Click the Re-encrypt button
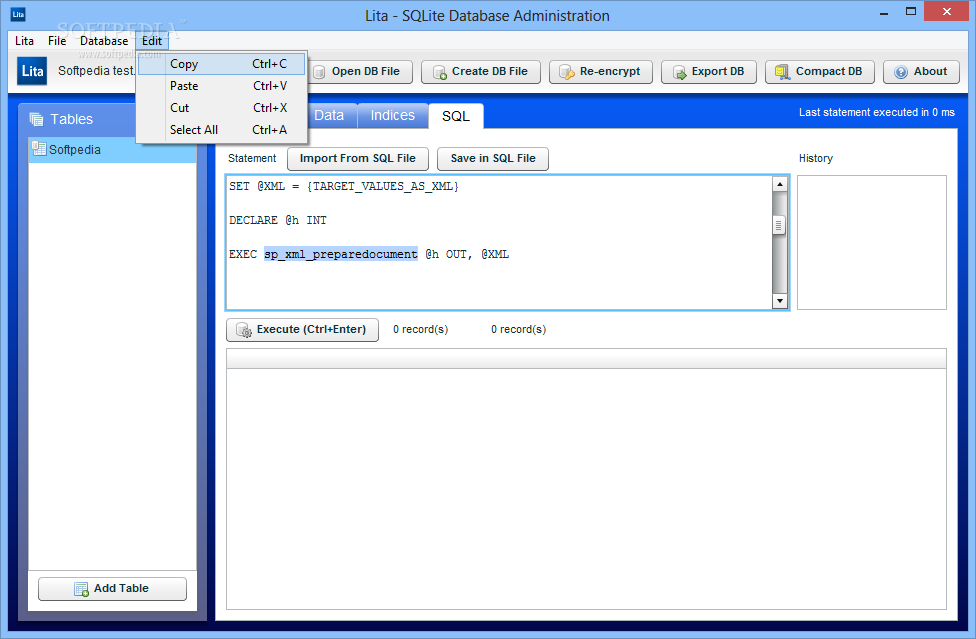 (x=601, y=72)
